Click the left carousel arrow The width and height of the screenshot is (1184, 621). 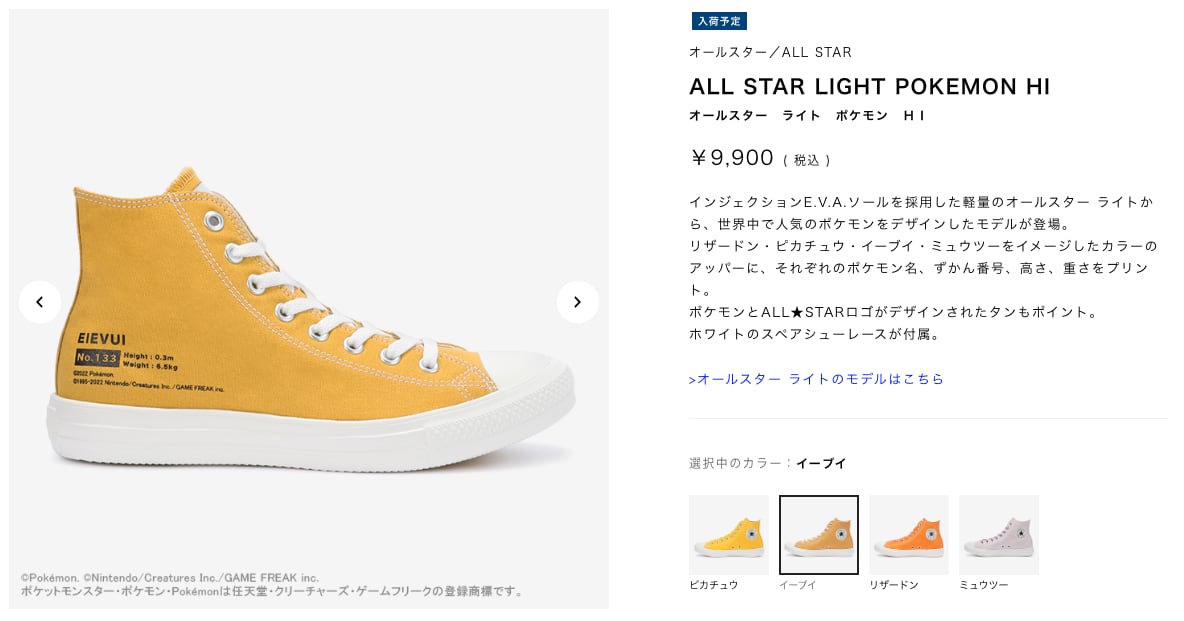click(40, 301)
